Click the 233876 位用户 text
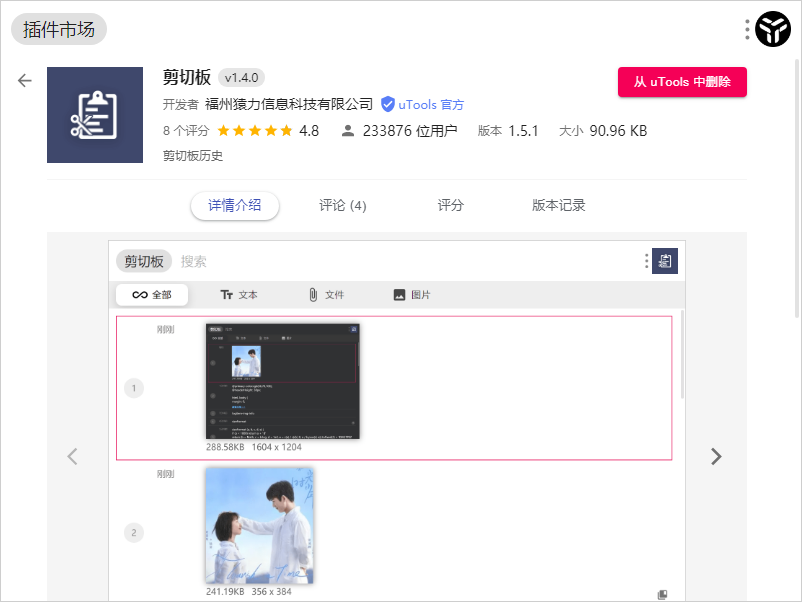 click(410, 131)
